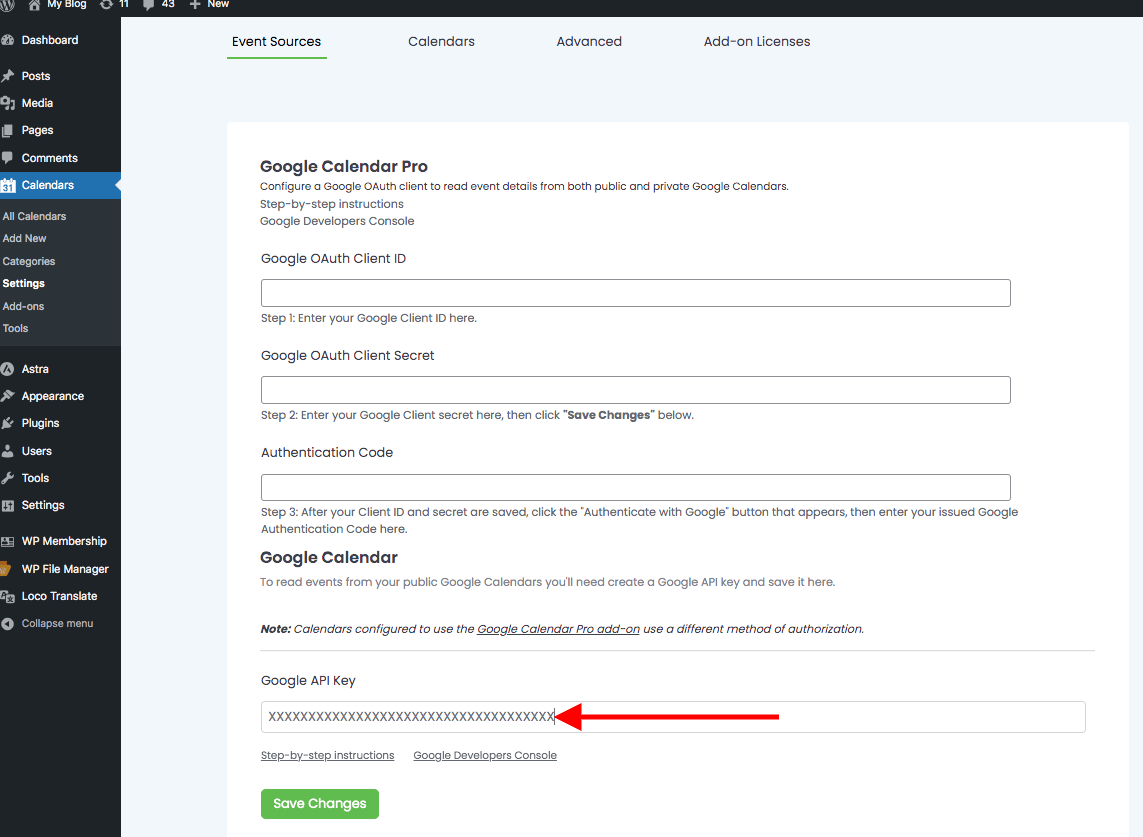Open the Plugins icon in the sidebar
The height and width of the screenshot is (837, 1143).
11,422
